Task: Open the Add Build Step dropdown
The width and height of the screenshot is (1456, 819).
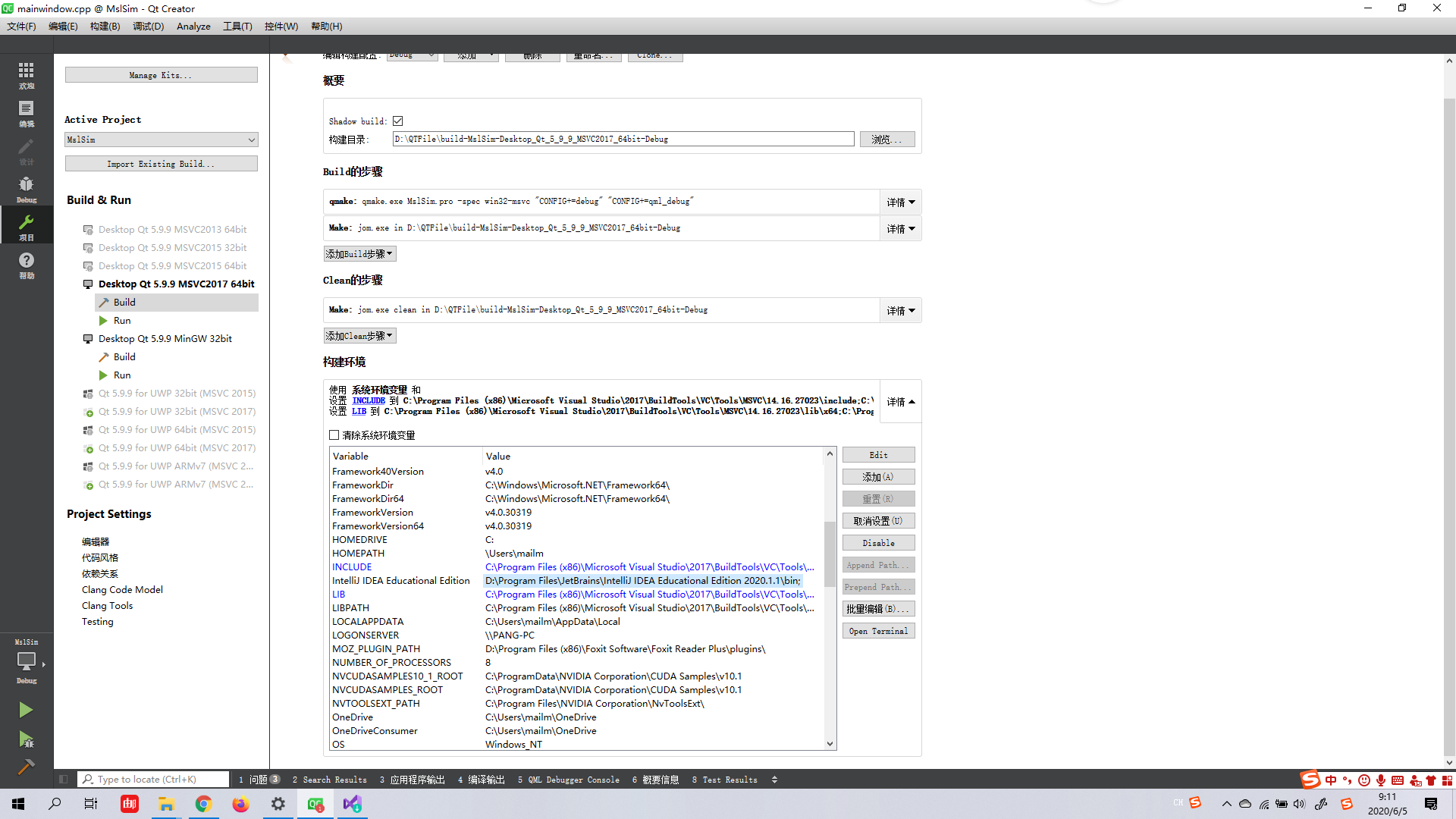Action: tap(359, 254)
